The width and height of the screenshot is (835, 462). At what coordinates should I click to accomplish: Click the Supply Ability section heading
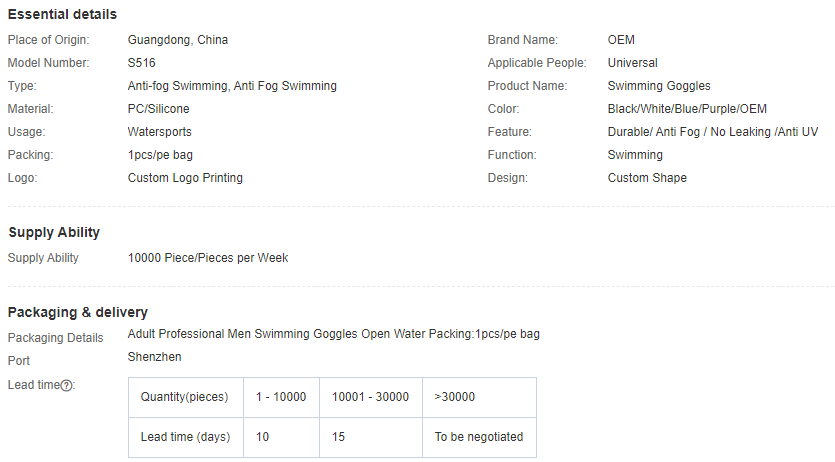(54, 233)
